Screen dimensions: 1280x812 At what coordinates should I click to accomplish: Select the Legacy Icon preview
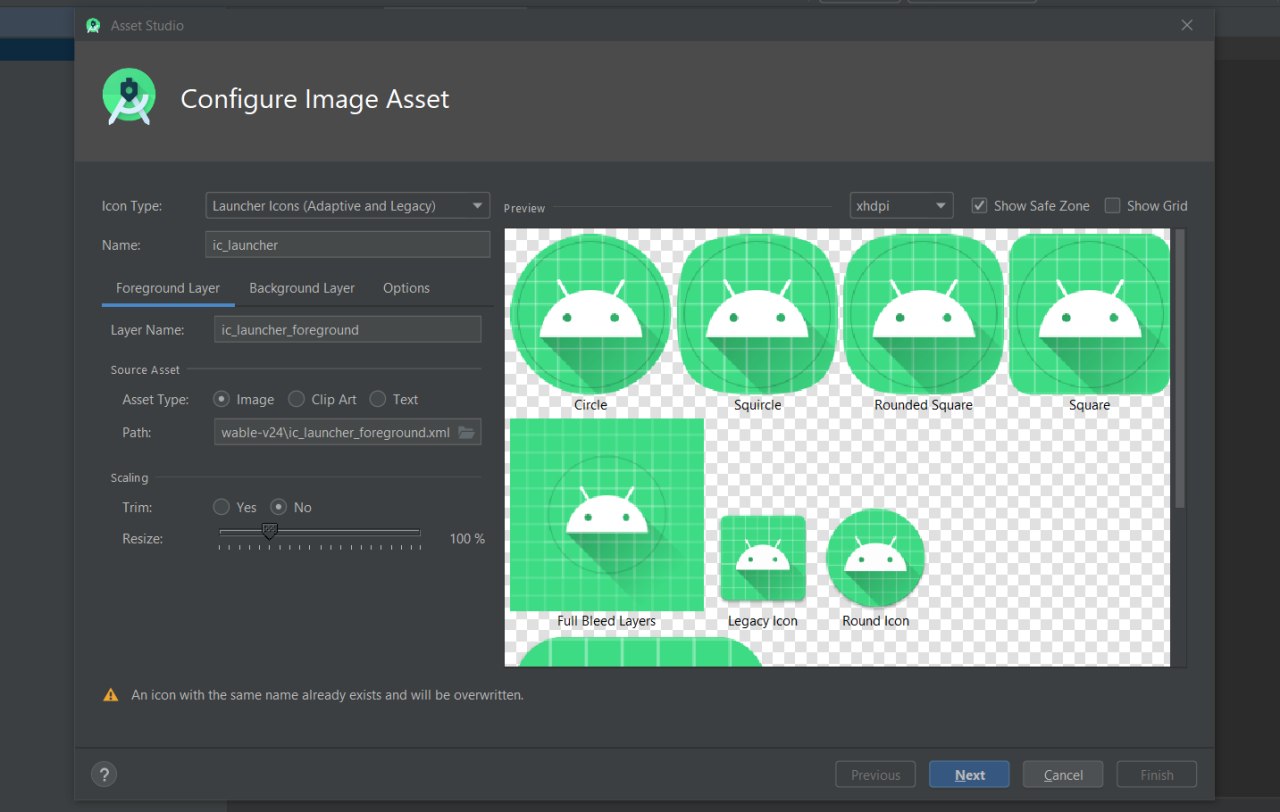click(763, 558)
